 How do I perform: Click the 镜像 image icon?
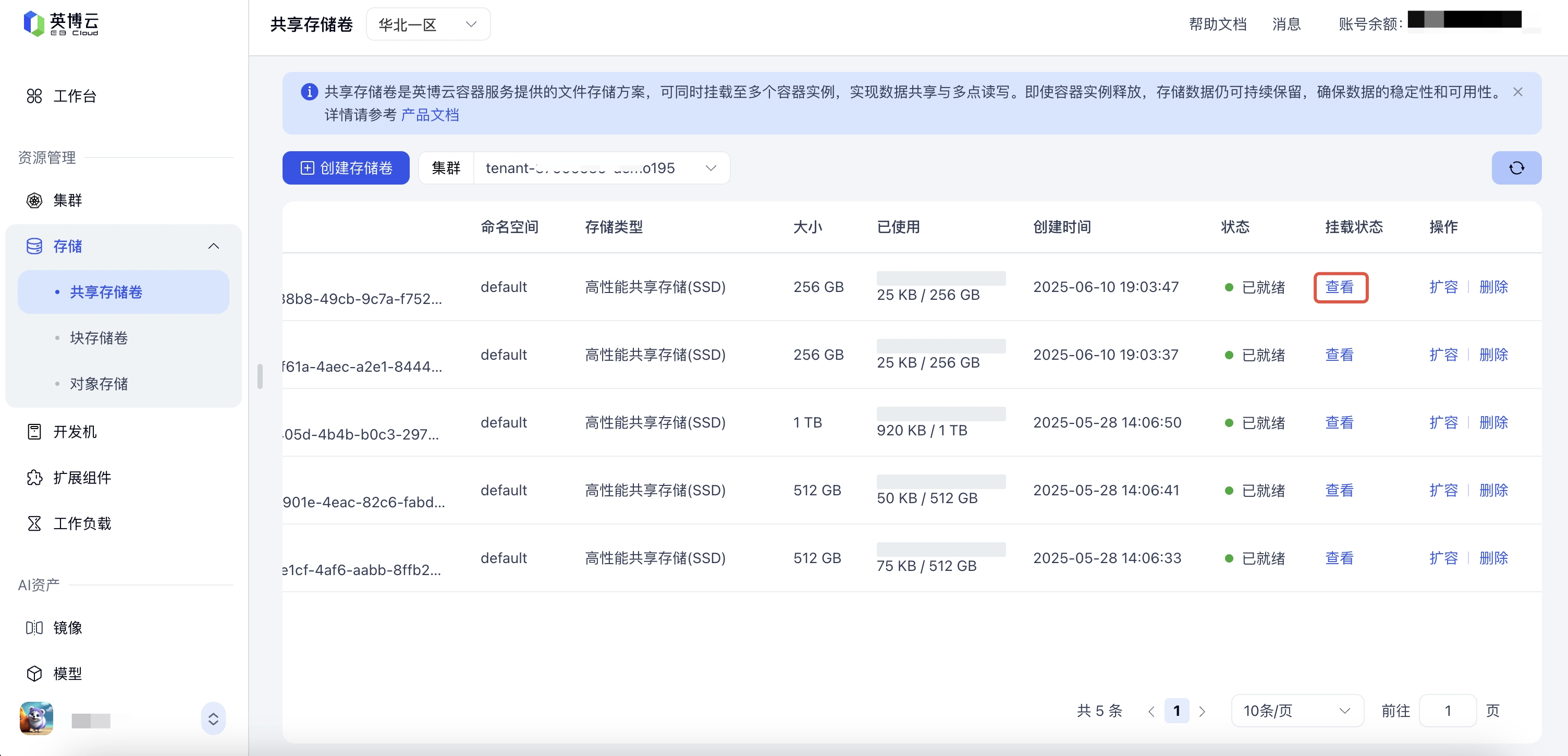pos(34,628)
